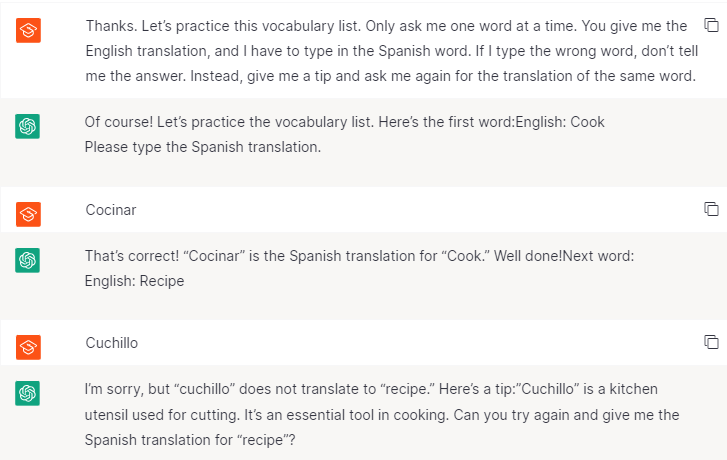Viewport: 727px width, 460px height.
Task: Click the line starting "me the answer. Instead"
Action: point(389,76)
